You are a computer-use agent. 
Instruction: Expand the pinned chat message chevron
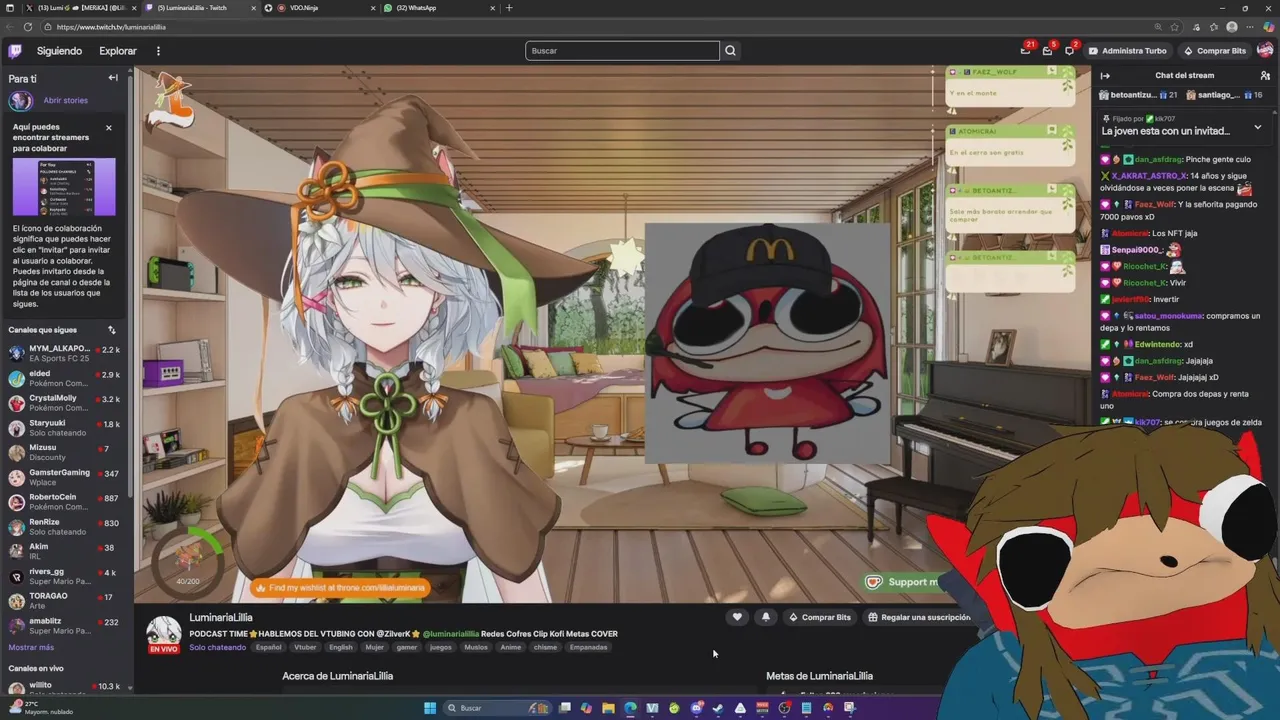click(x=1258, y=128)
